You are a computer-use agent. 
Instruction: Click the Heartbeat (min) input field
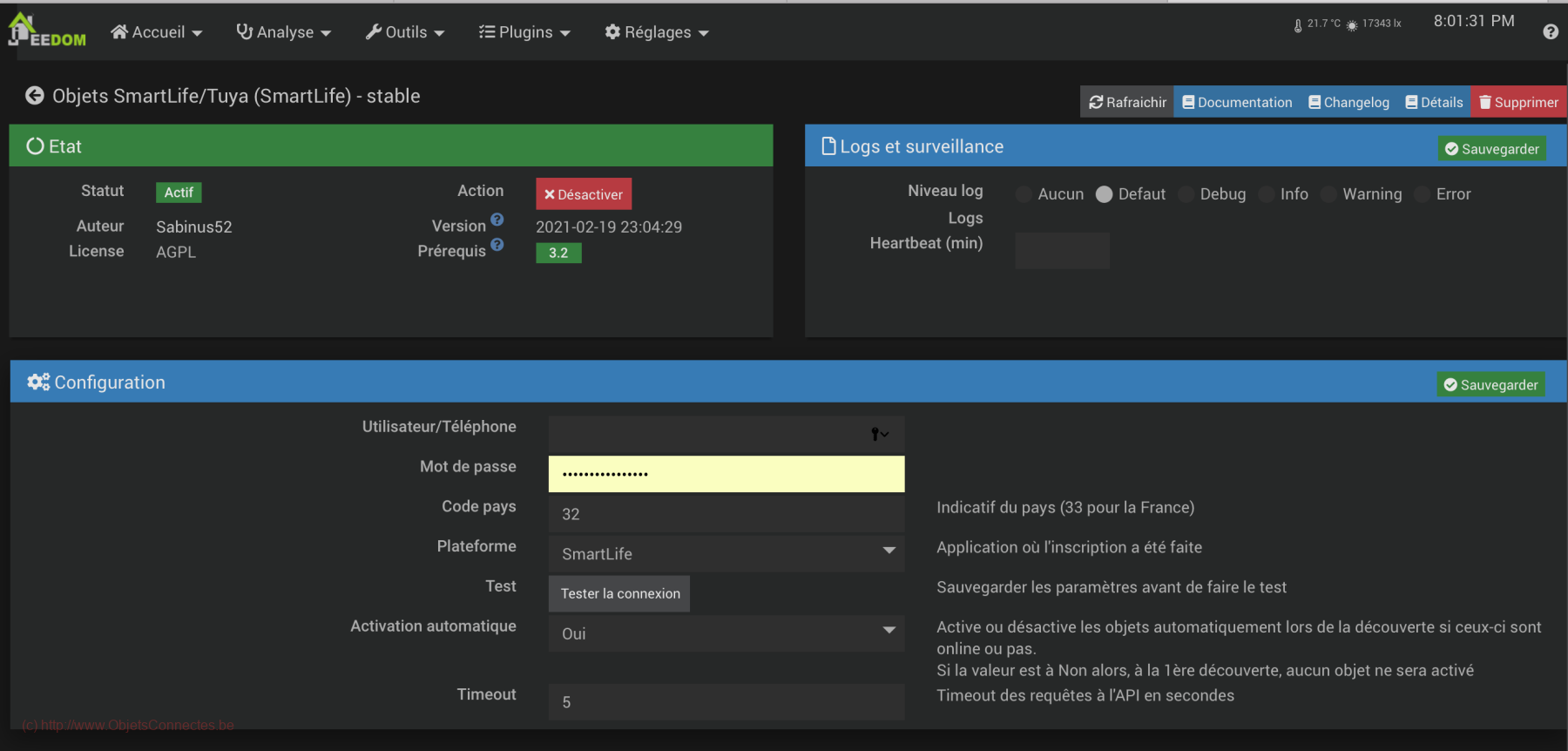point(1062,251)
